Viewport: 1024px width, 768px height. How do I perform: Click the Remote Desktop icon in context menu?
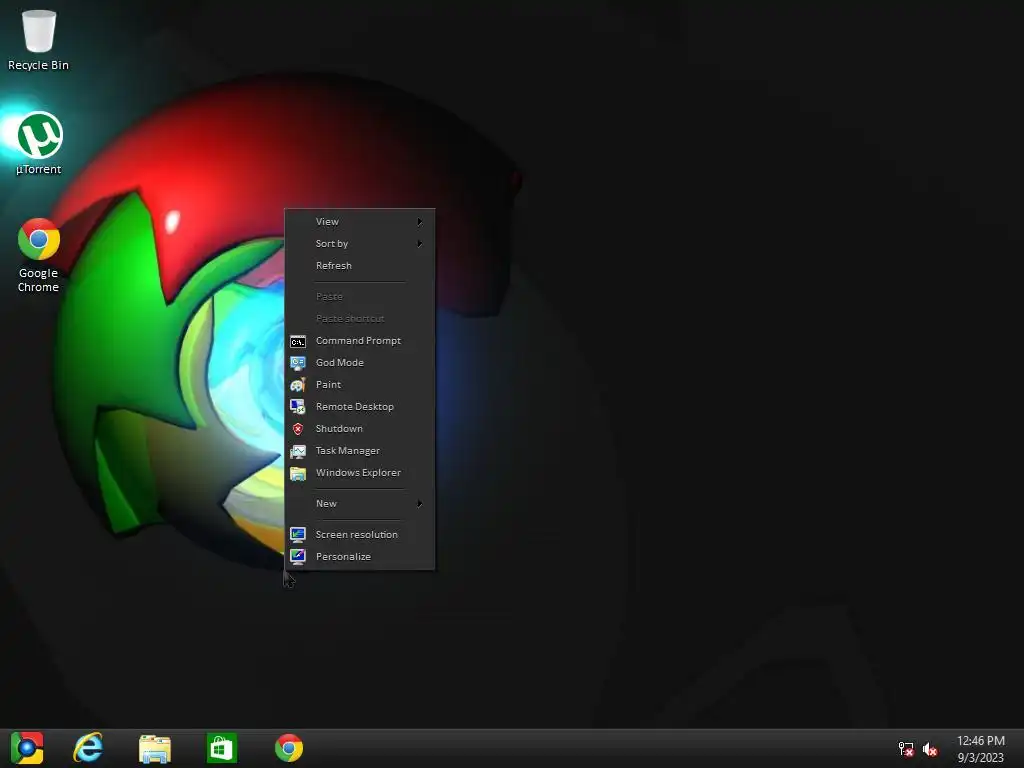[x=298, y=407]
